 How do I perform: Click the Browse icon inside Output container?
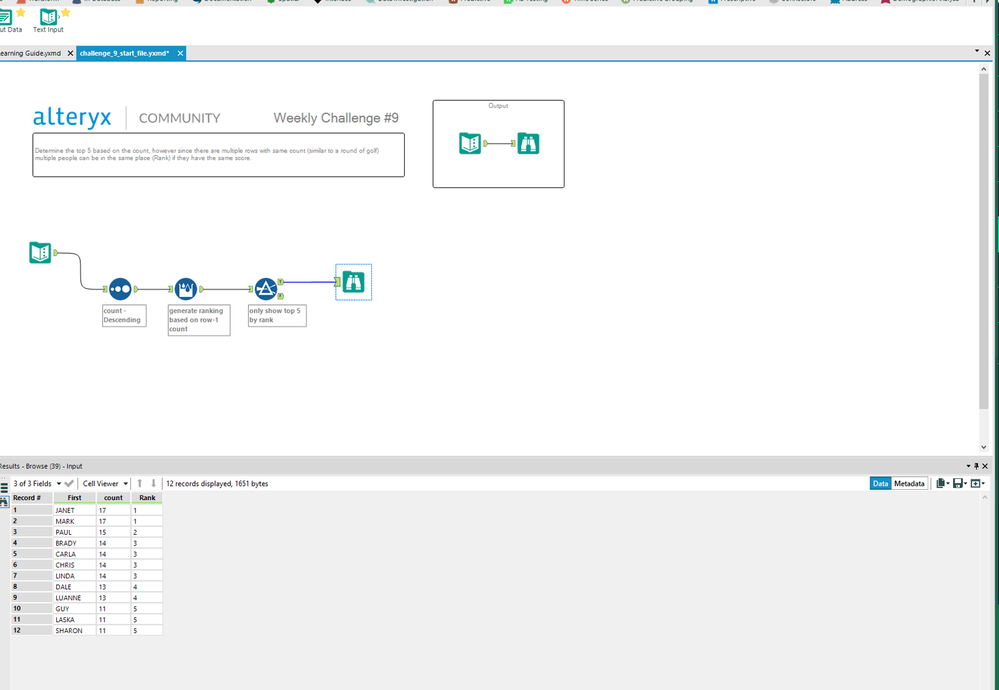coord(528,143)
